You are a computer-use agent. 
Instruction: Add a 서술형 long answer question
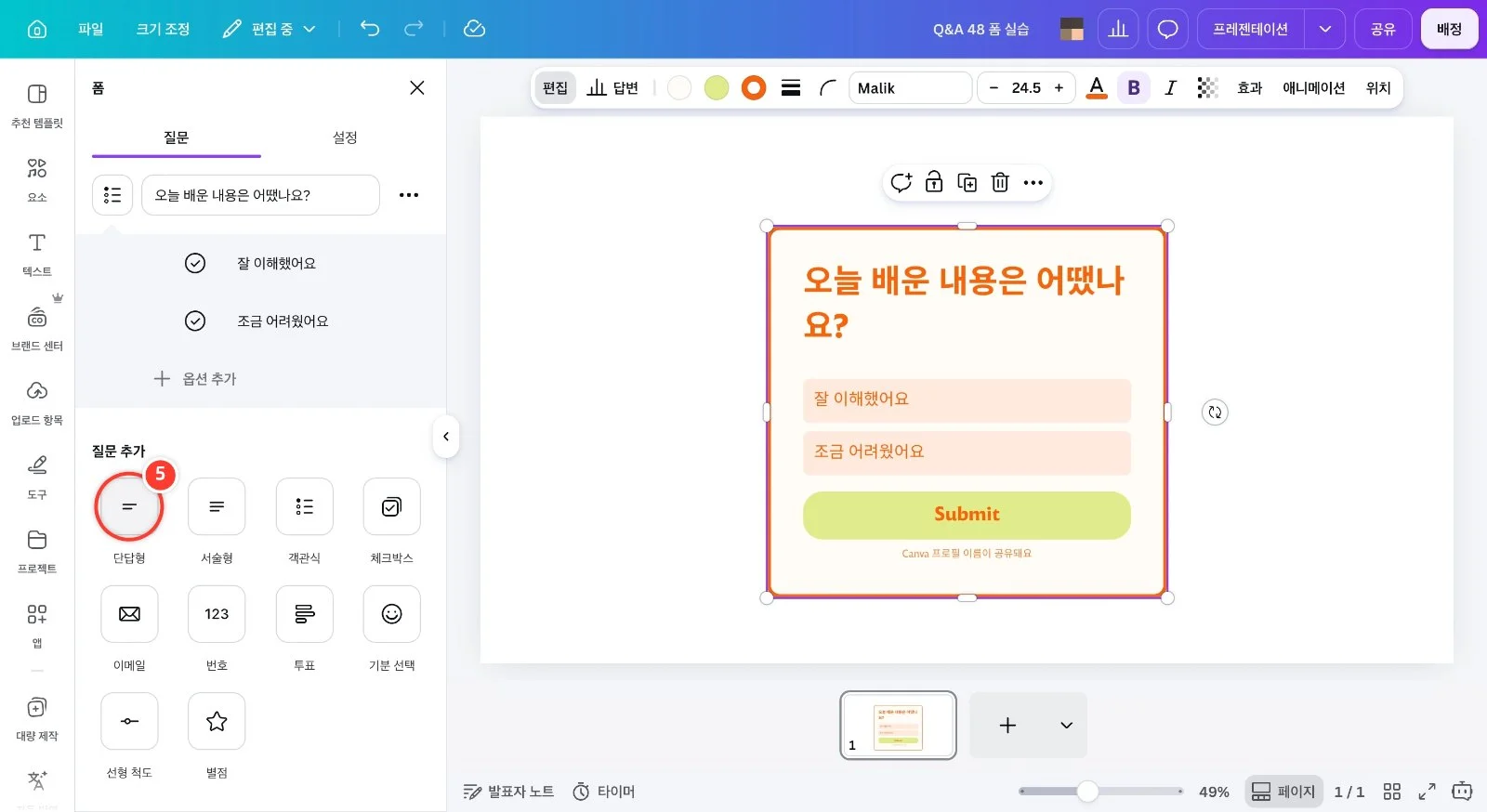coord(217,506)
